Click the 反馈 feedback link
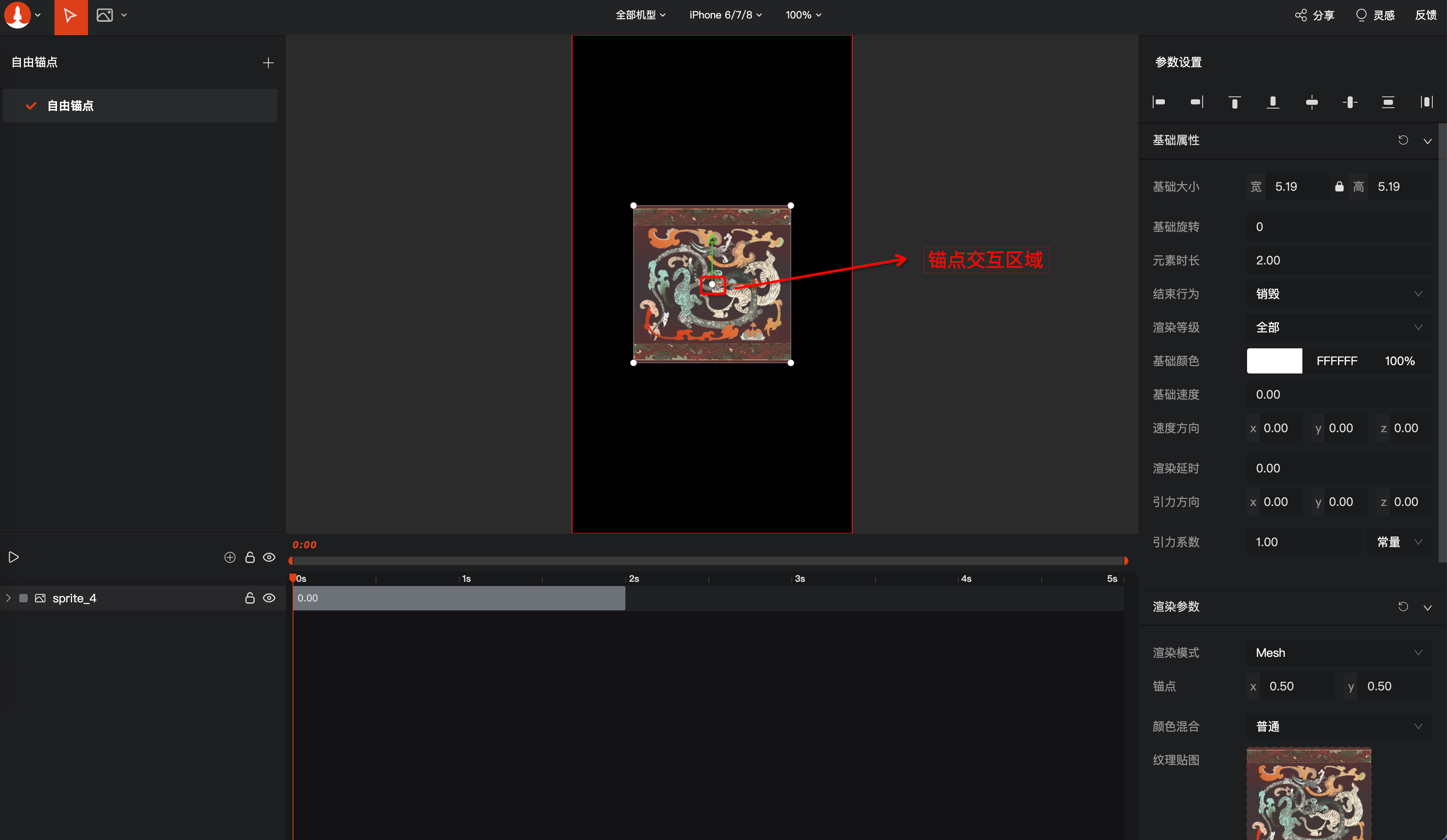This screenshot has width=1447, height=840. pyautogui.click(x=1425, y=15)
